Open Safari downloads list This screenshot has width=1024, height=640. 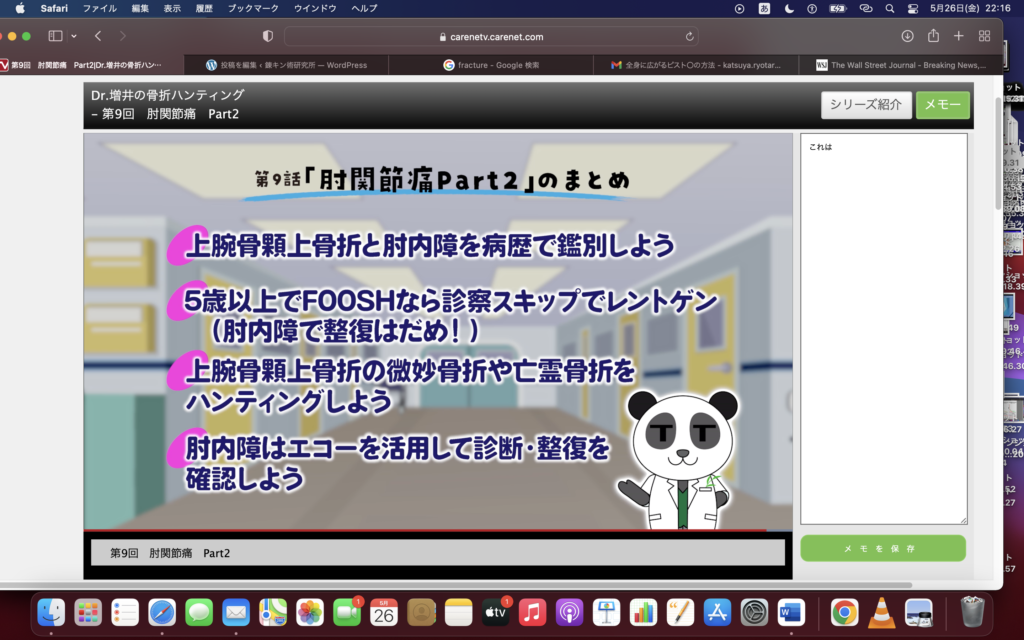pyautogui.click(x=907, y=36)
